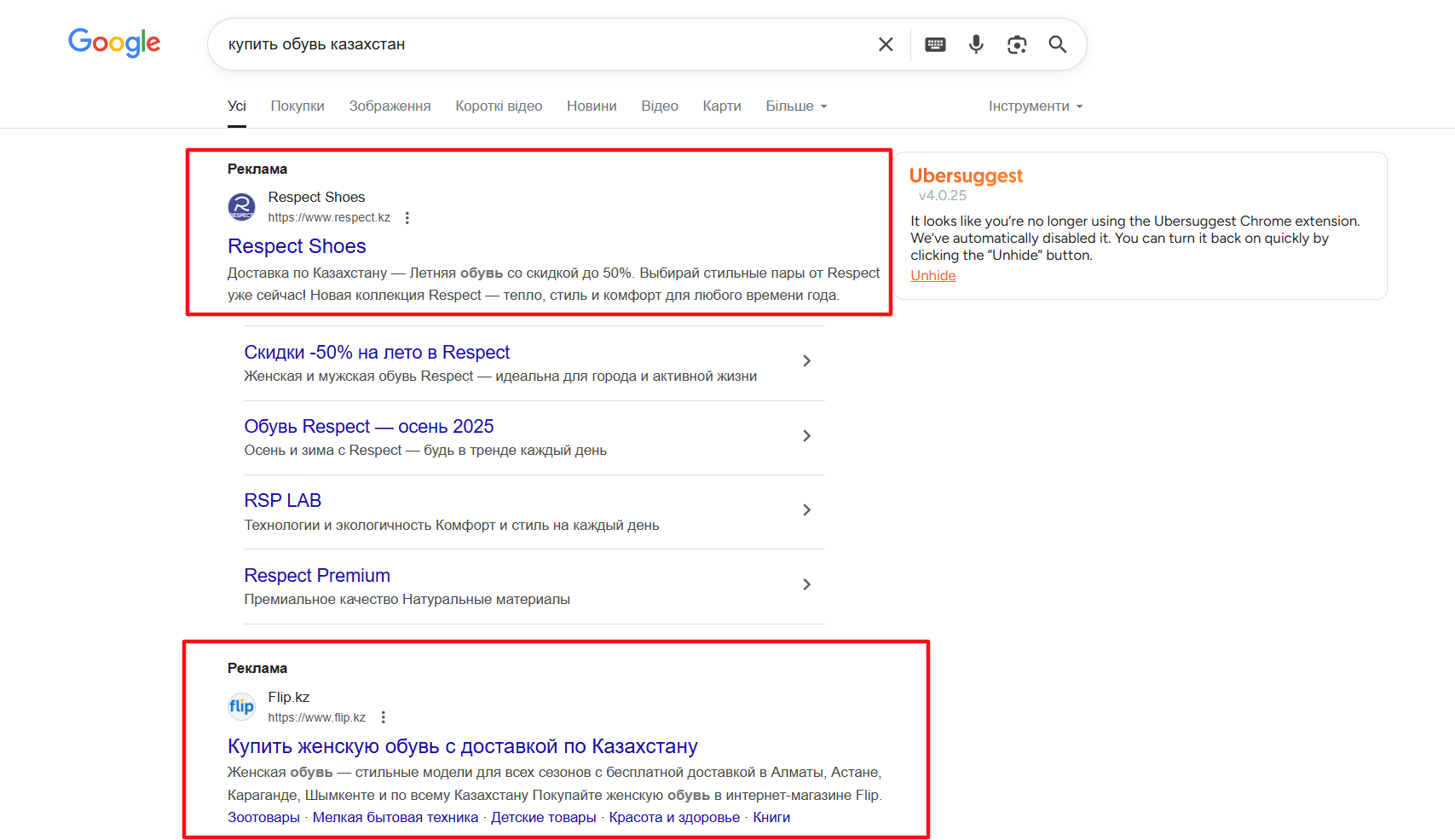Image resolution: width=1455 pixels, height=840 pixels.
Task: Click the Google logo
Action: click(114, 43)
